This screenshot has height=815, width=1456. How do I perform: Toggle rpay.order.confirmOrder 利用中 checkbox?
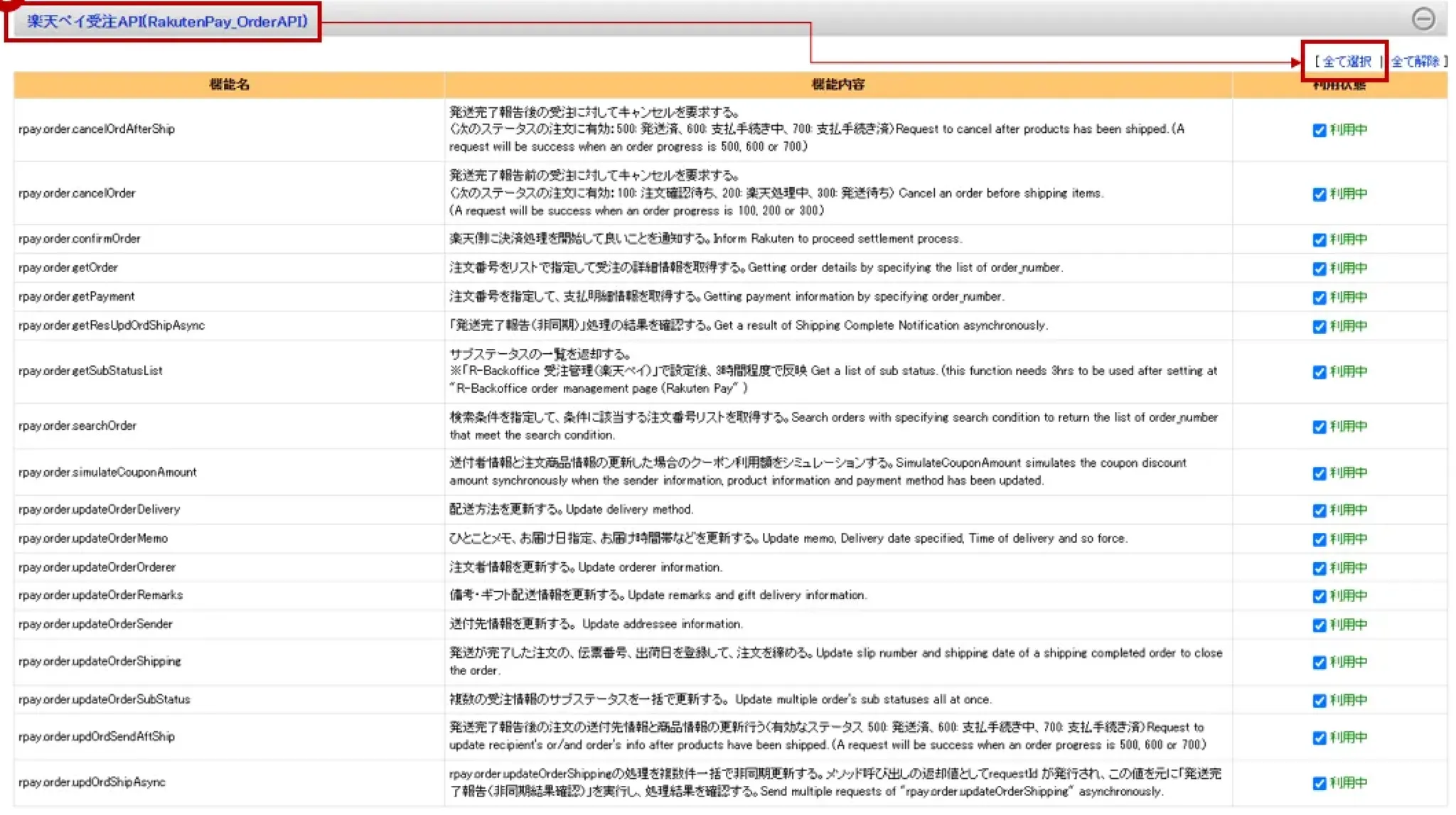pos(1319,239)
